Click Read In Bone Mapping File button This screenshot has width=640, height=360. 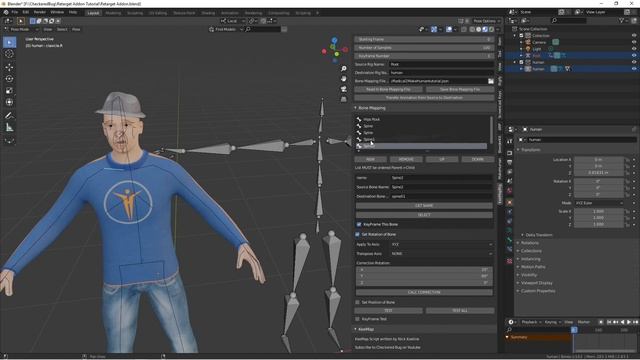[x=388, y=89]
